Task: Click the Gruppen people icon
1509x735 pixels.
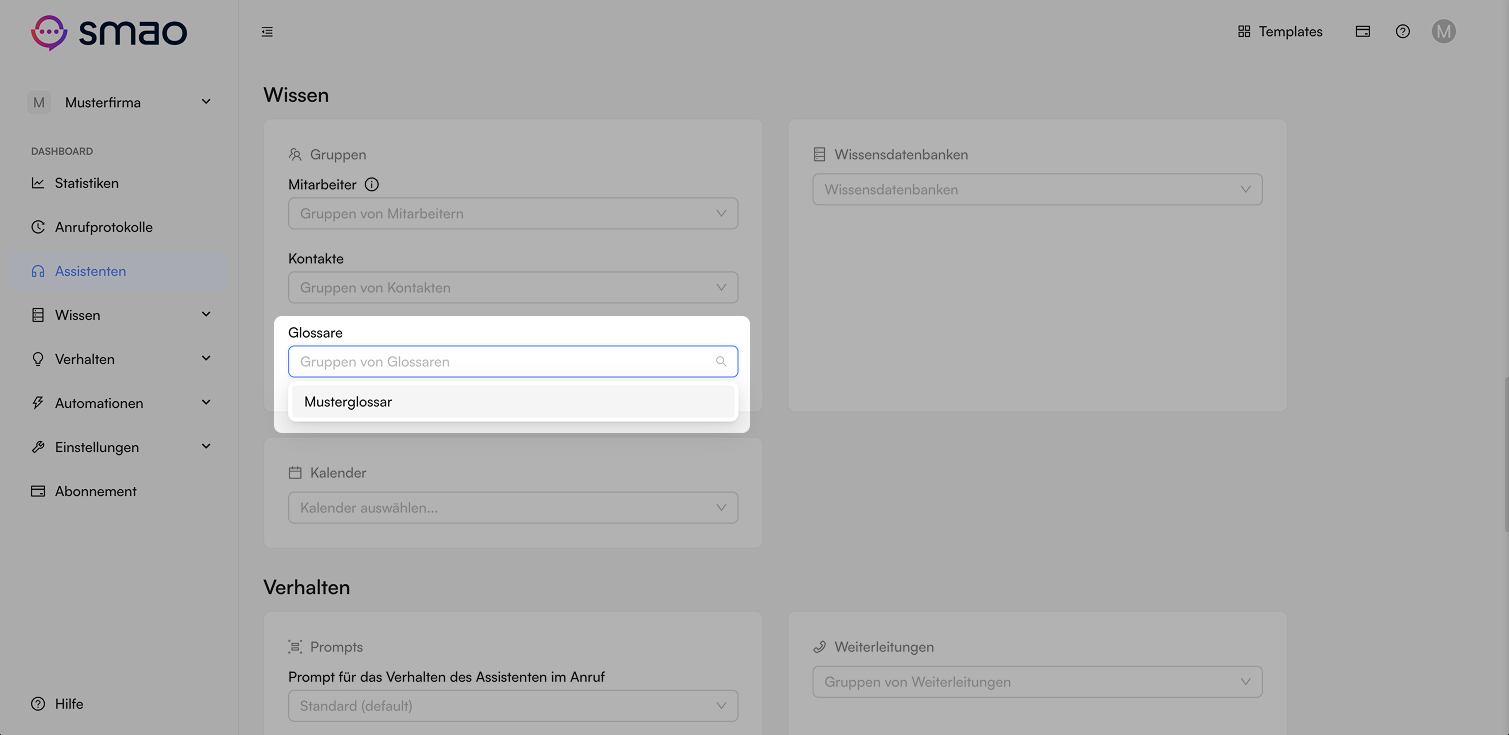Action: point(295,155)
